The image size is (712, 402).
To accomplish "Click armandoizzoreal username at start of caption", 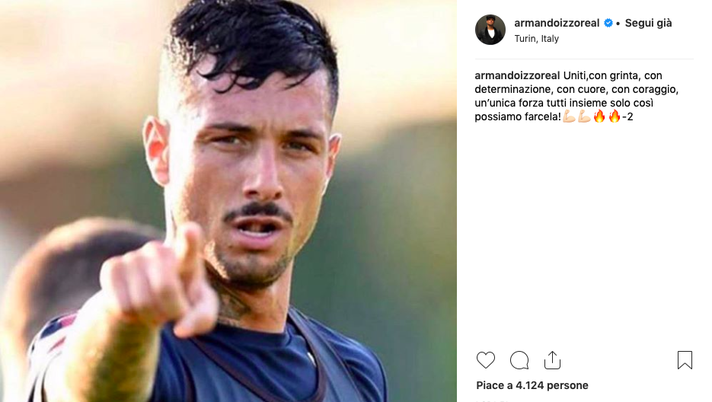I will [x=517, y=75].
